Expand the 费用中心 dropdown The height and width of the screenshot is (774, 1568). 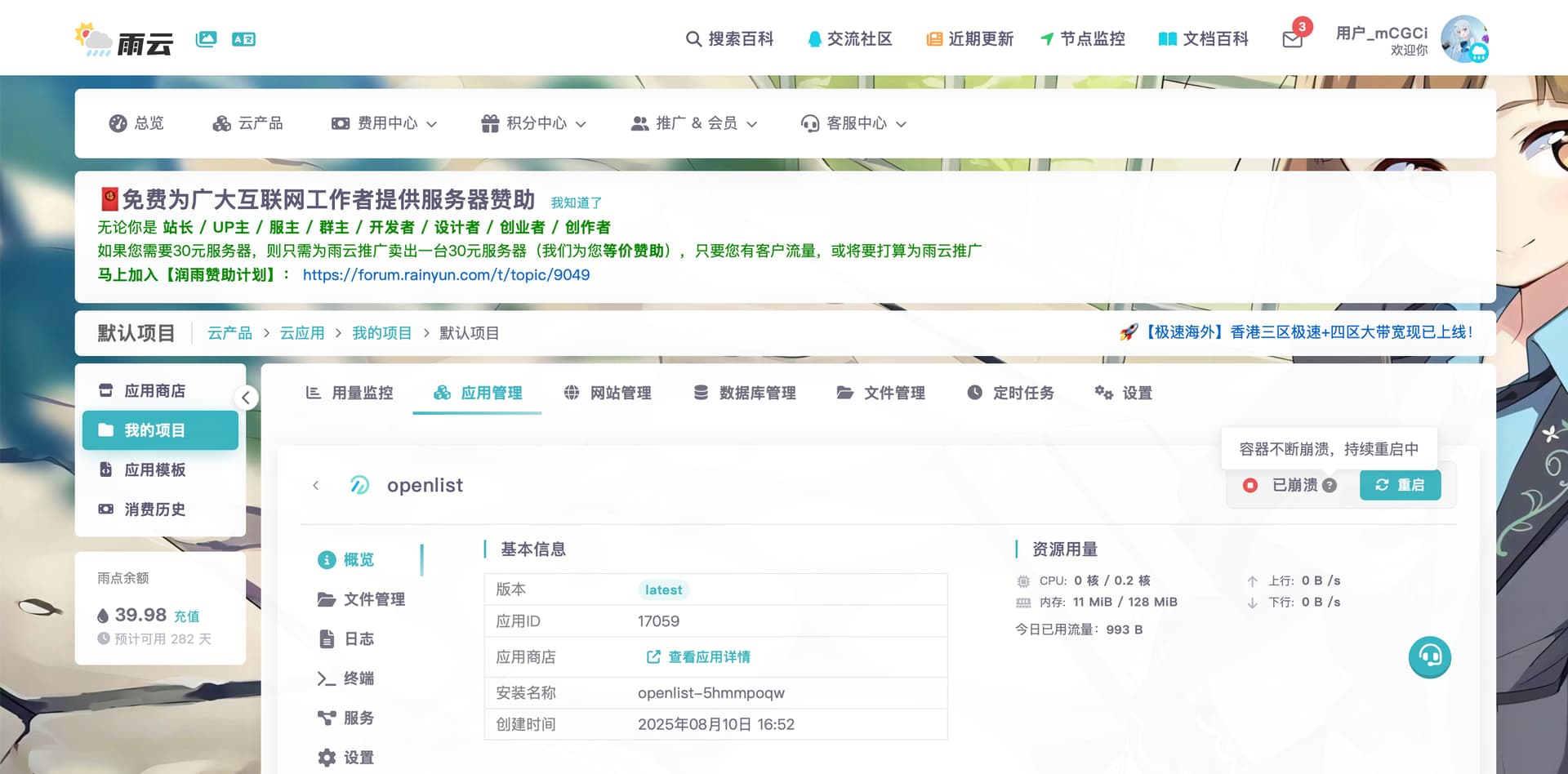[x=384, y=123]
